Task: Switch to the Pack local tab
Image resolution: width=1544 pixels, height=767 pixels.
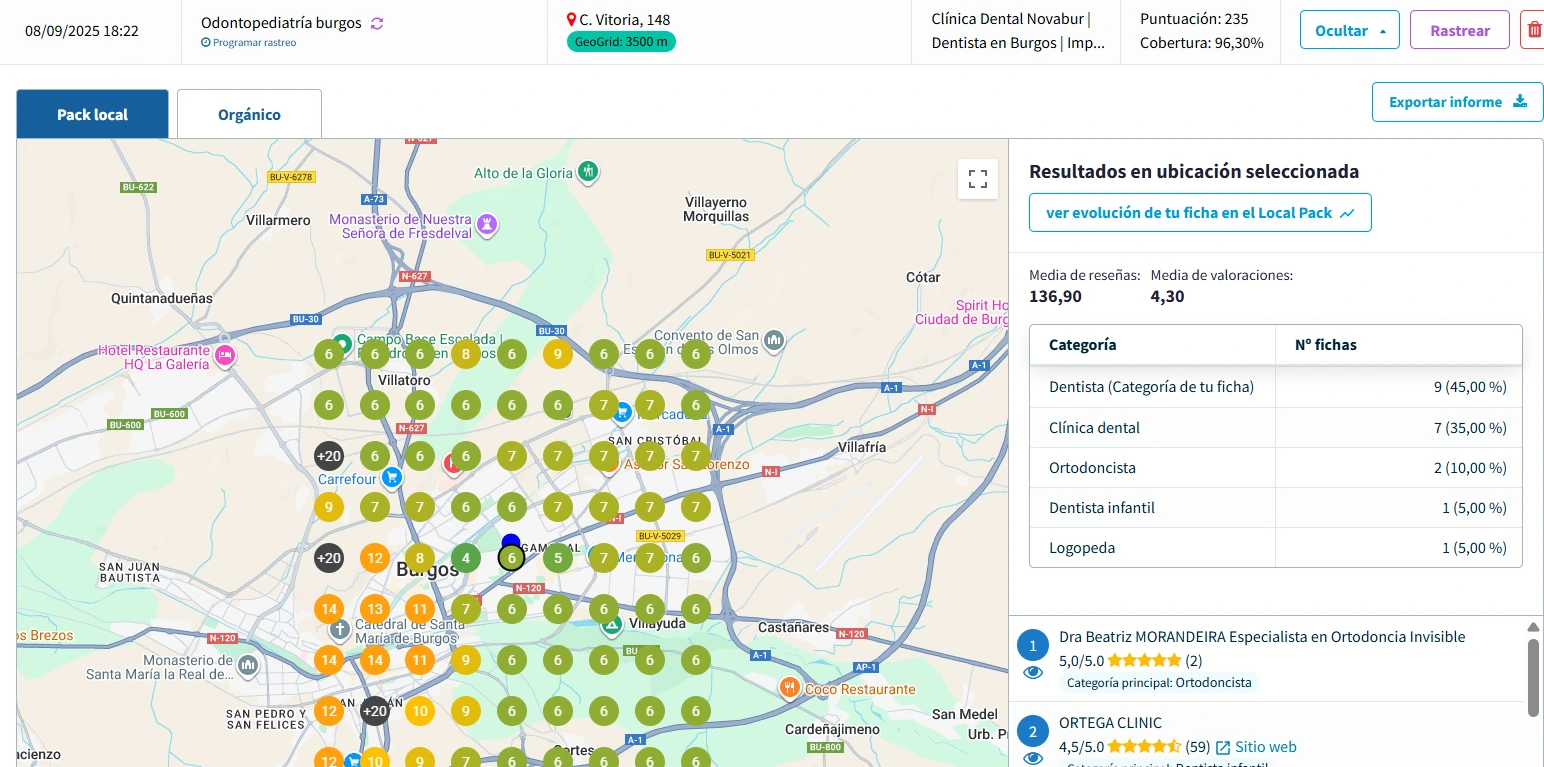Action: pyautogui.click(x=92, y=114)
